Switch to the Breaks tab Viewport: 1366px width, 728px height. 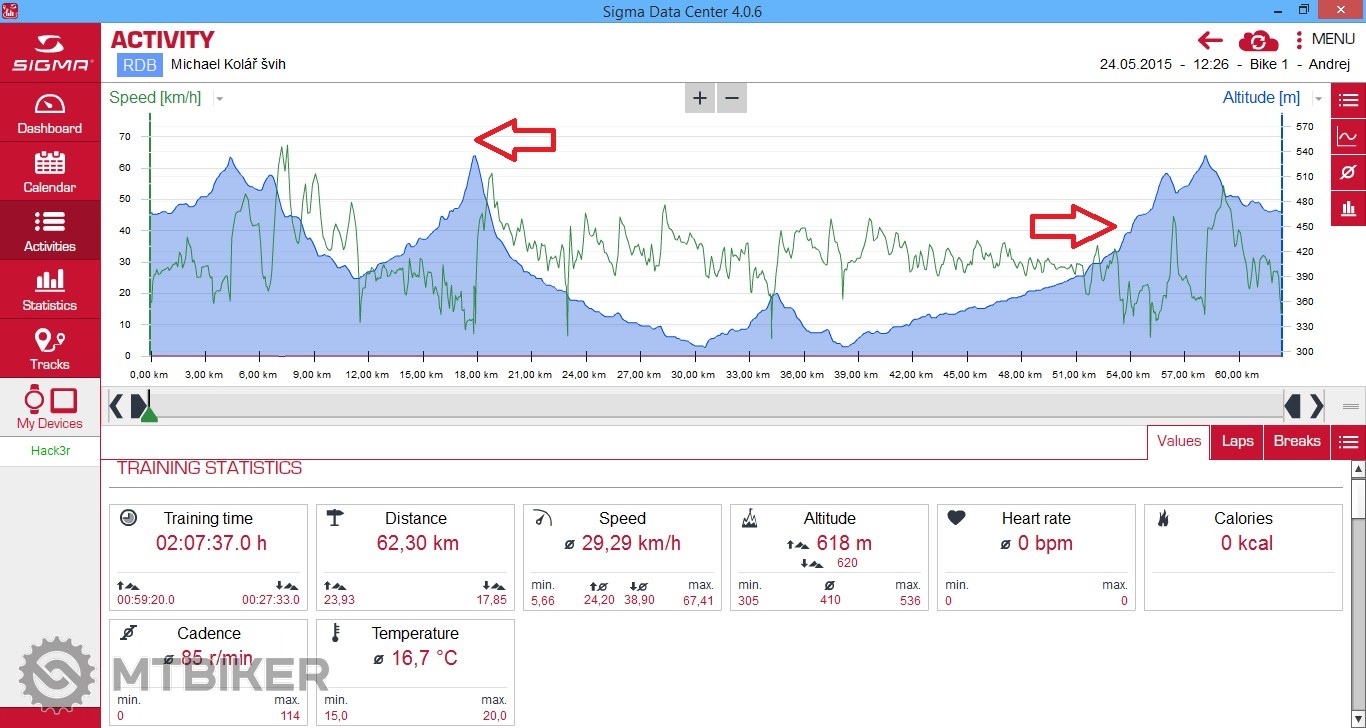1296,441
